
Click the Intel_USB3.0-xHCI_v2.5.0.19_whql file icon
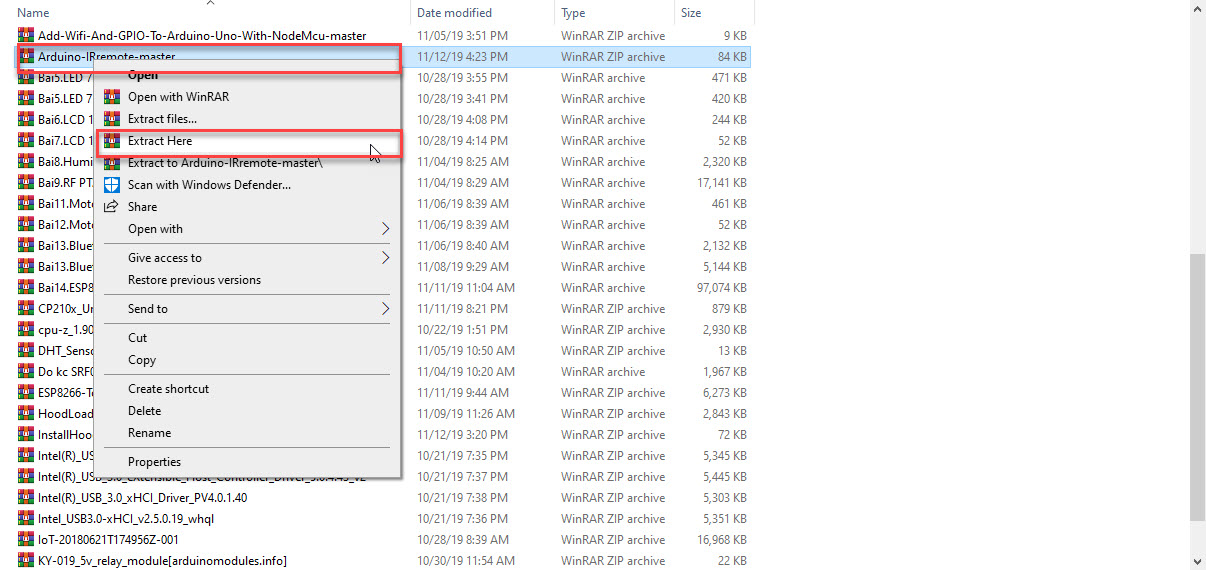pyautogui.click(x=26, y=519)
